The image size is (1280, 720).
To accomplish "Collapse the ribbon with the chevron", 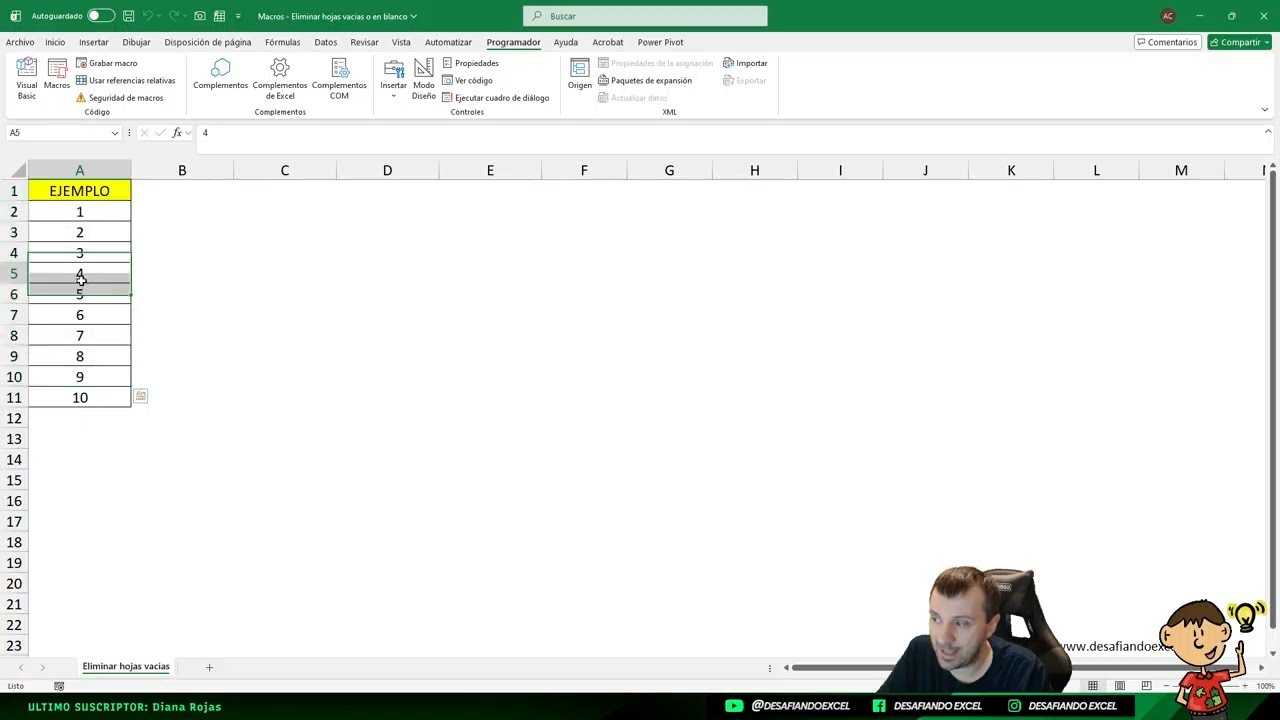I will 1265,110.
